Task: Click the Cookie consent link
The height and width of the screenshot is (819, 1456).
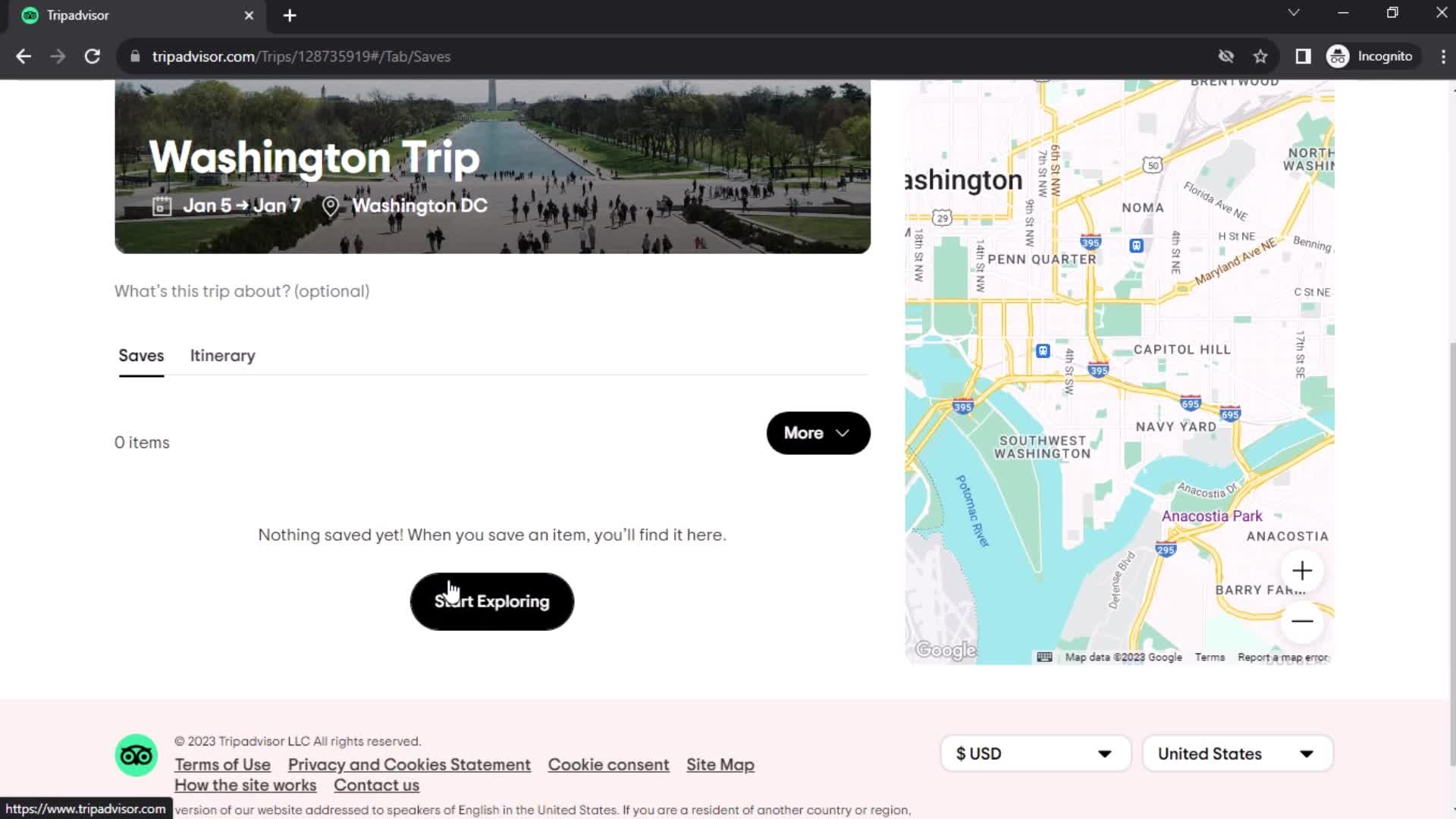Action: (608, 764)
